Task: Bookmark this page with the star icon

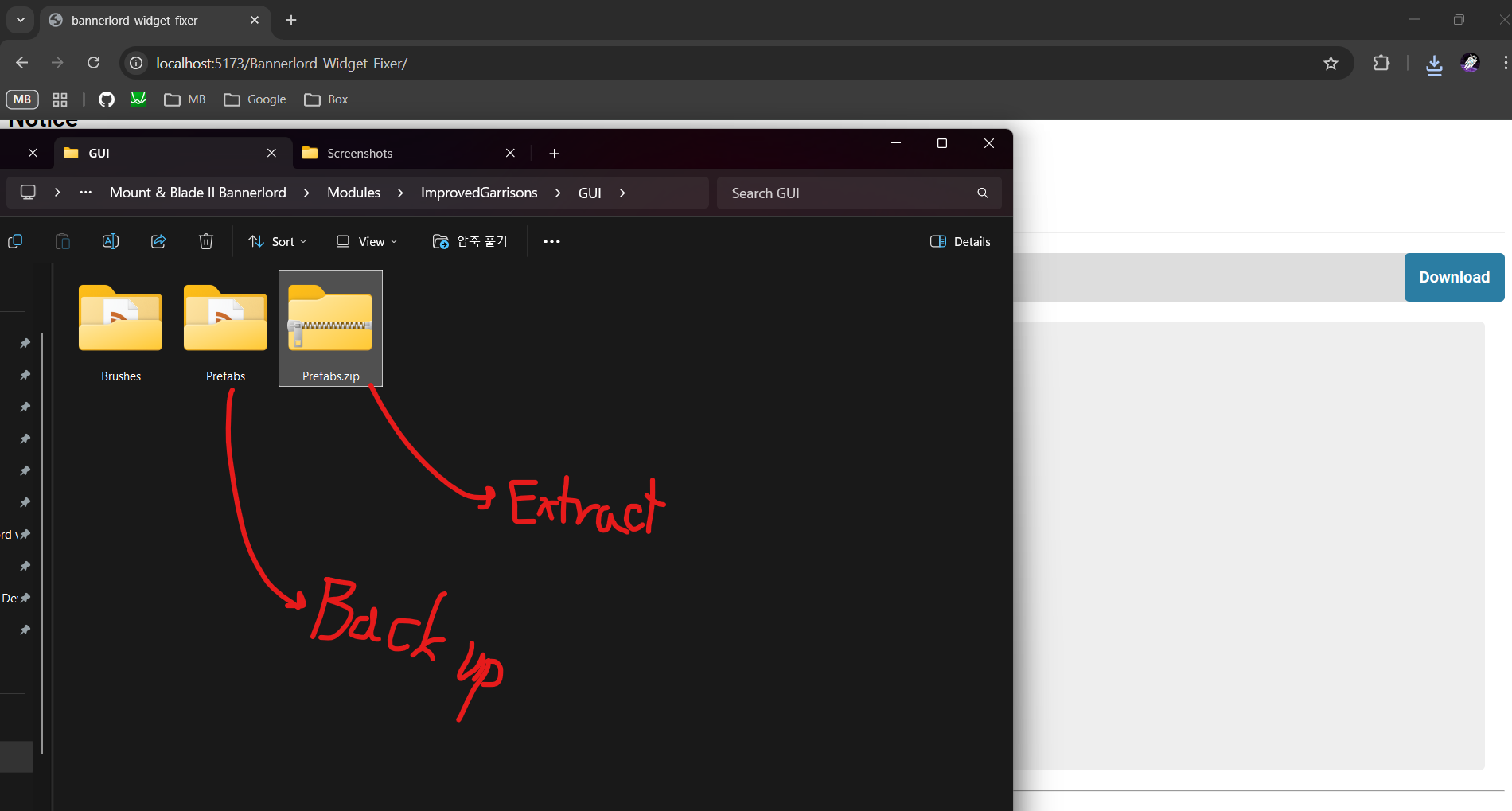Action: tap(1331, 64)
